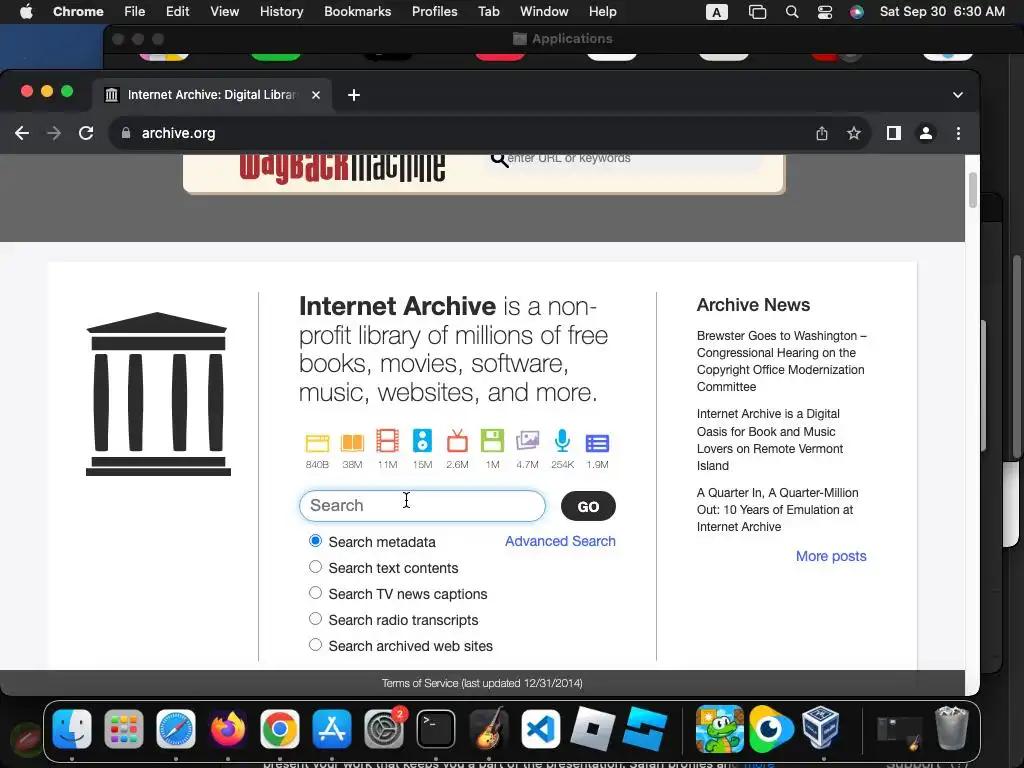Expand the tab search dropdown chevron
Screen dimensions: 1024x768
tap(957, 95)
